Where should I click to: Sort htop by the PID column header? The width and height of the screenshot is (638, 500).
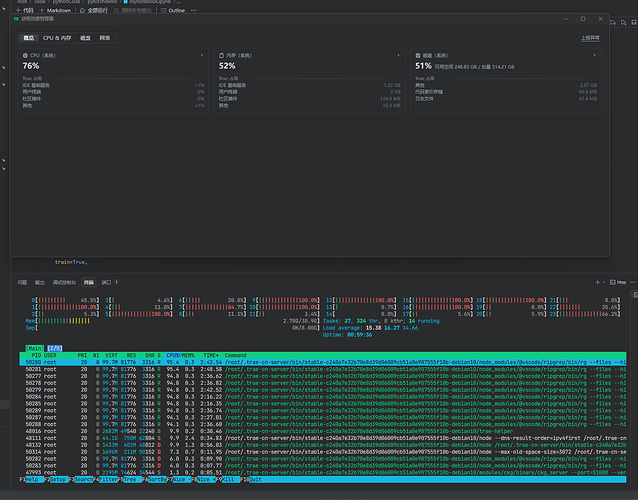[x=36, y=355]
